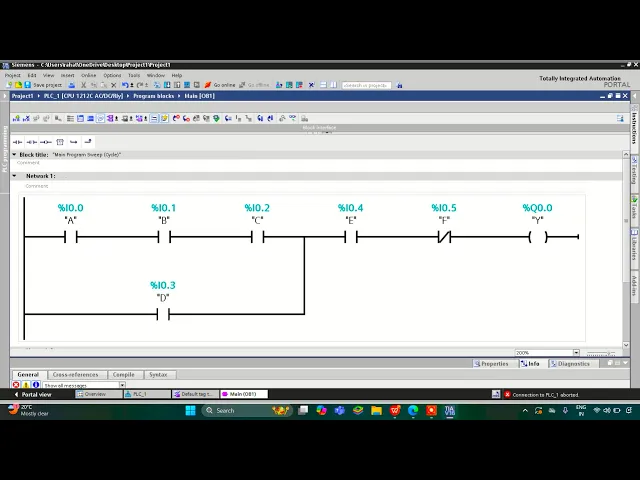Switch to the Syntax tab
640x480 pixels.
(158, 375)
